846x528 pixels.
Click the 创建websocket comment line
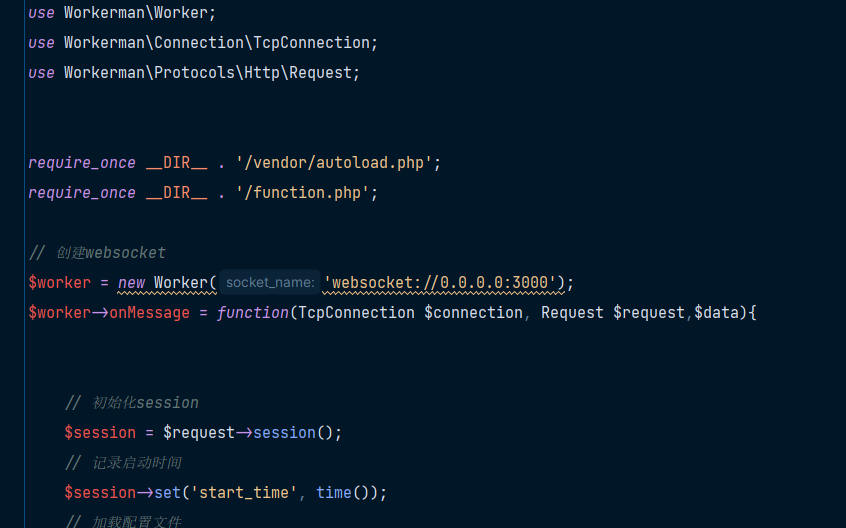click(97, 253)
